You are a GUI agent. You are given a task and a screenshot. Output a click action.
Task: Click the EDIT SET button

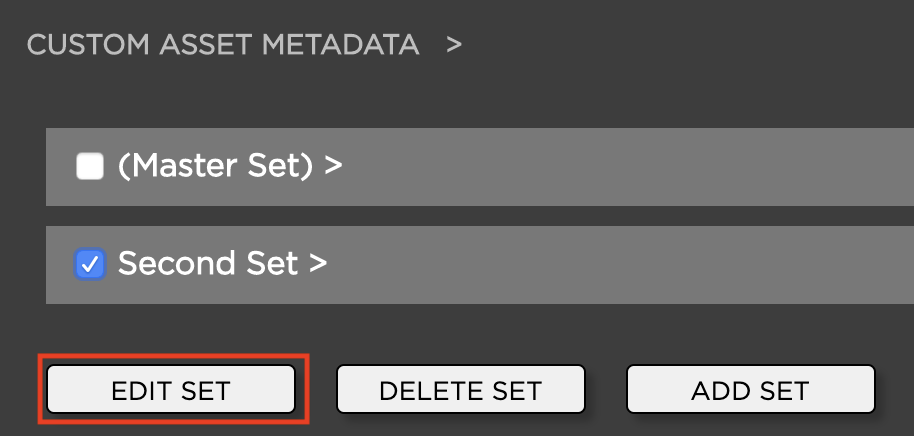[x=171, y=389]
